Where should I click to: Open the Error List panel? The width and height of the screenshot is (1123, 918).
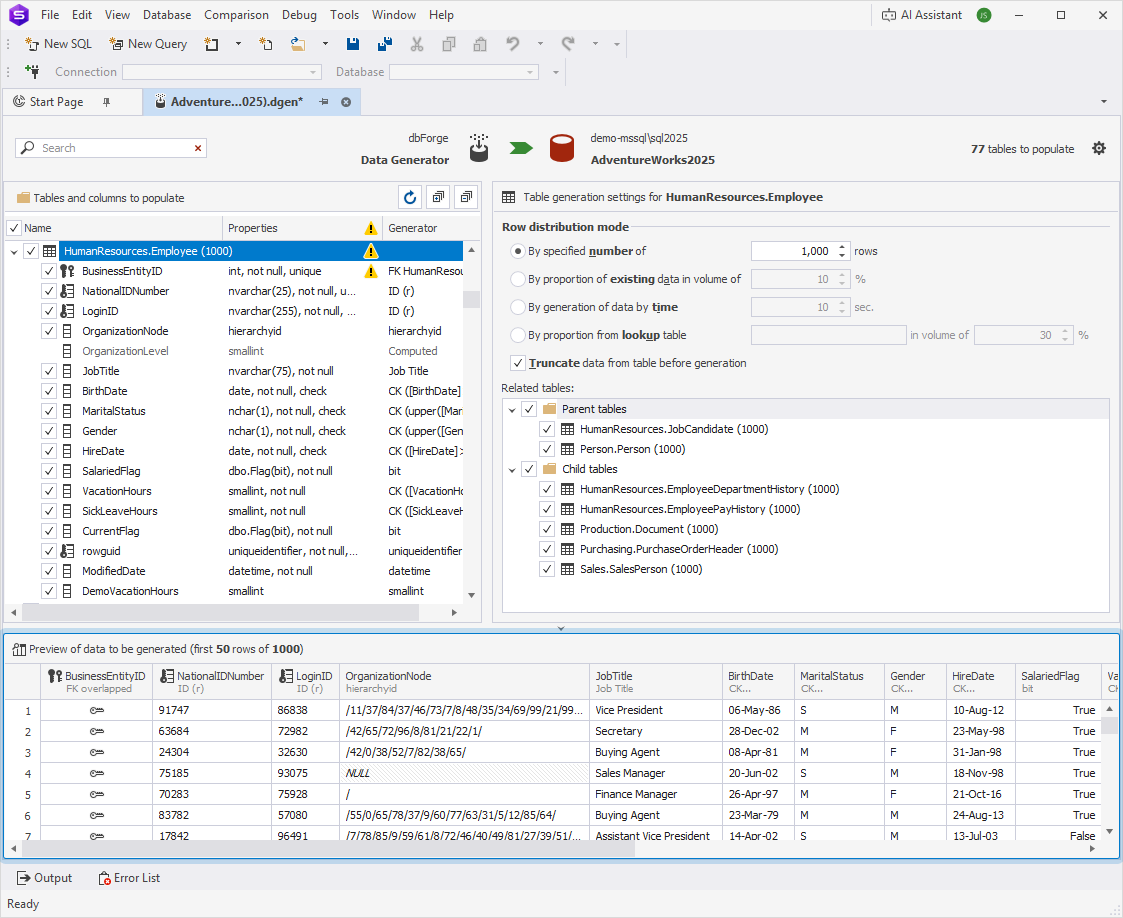[129, 878]
